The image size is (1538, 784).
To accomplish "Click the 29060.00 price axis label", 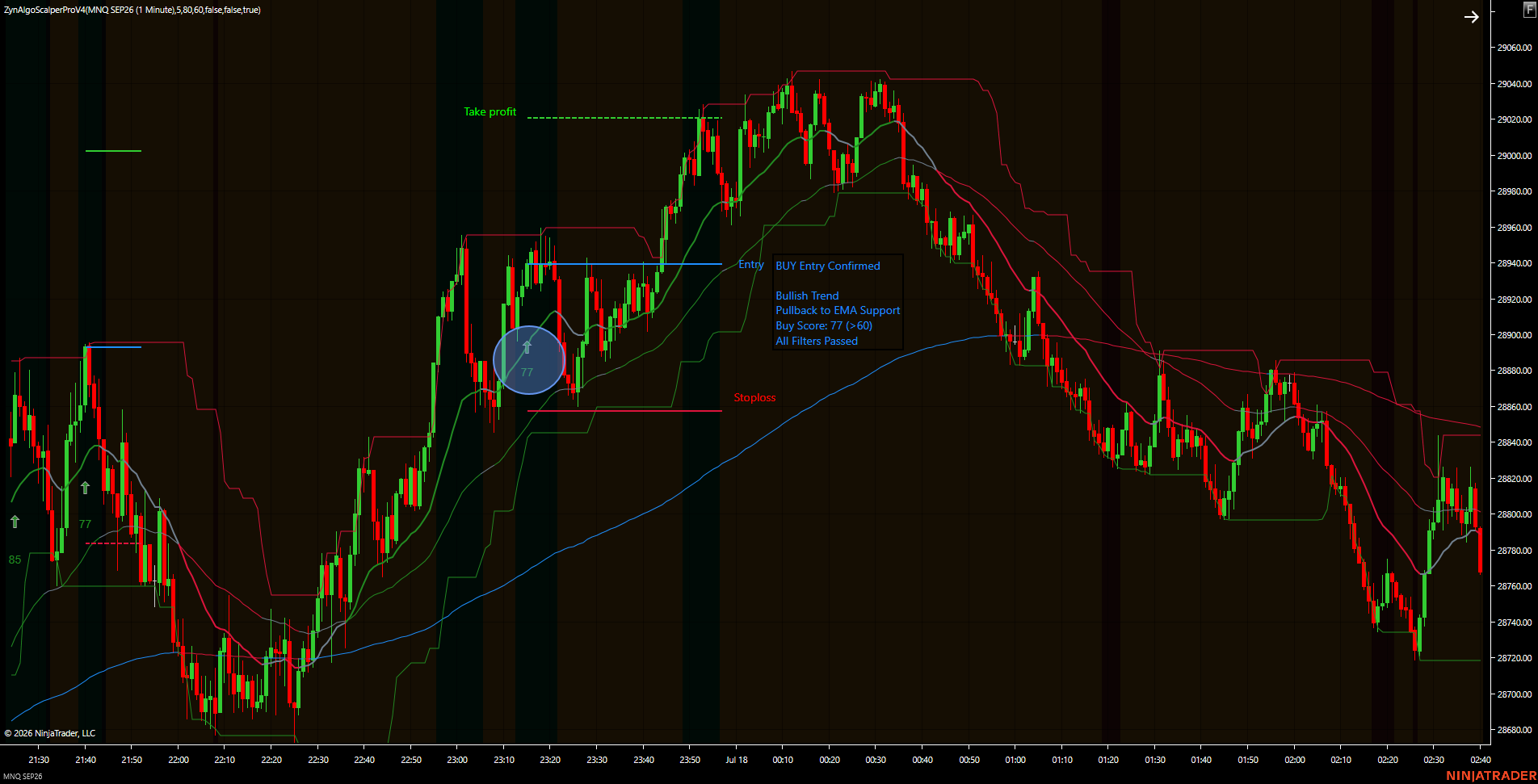I will click(x=1514, y=48).
